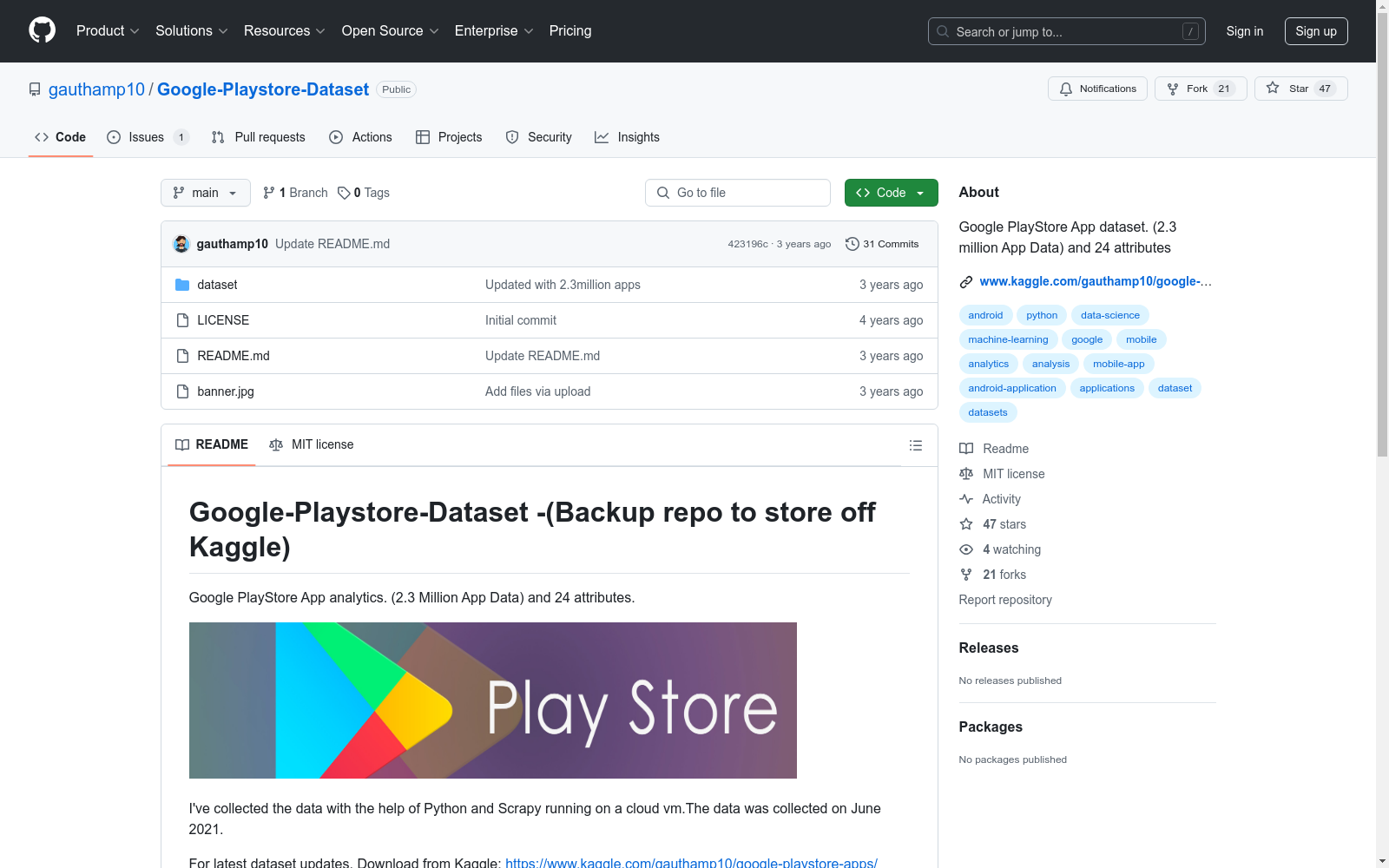The height and width of the screenshot is (868, 1389).
Task: Expand the Open Source menu
Action: [x=391, y=31]
